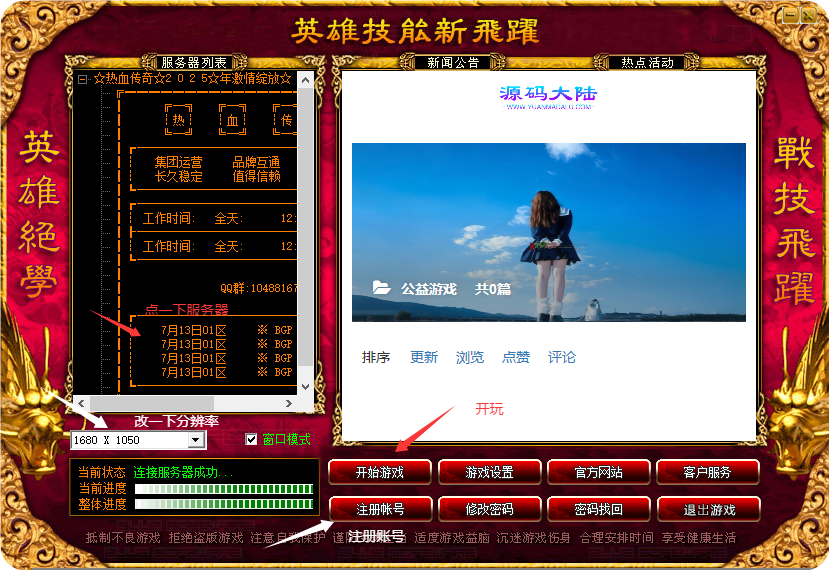Click the 开始游戏 button

coord(380,472)
